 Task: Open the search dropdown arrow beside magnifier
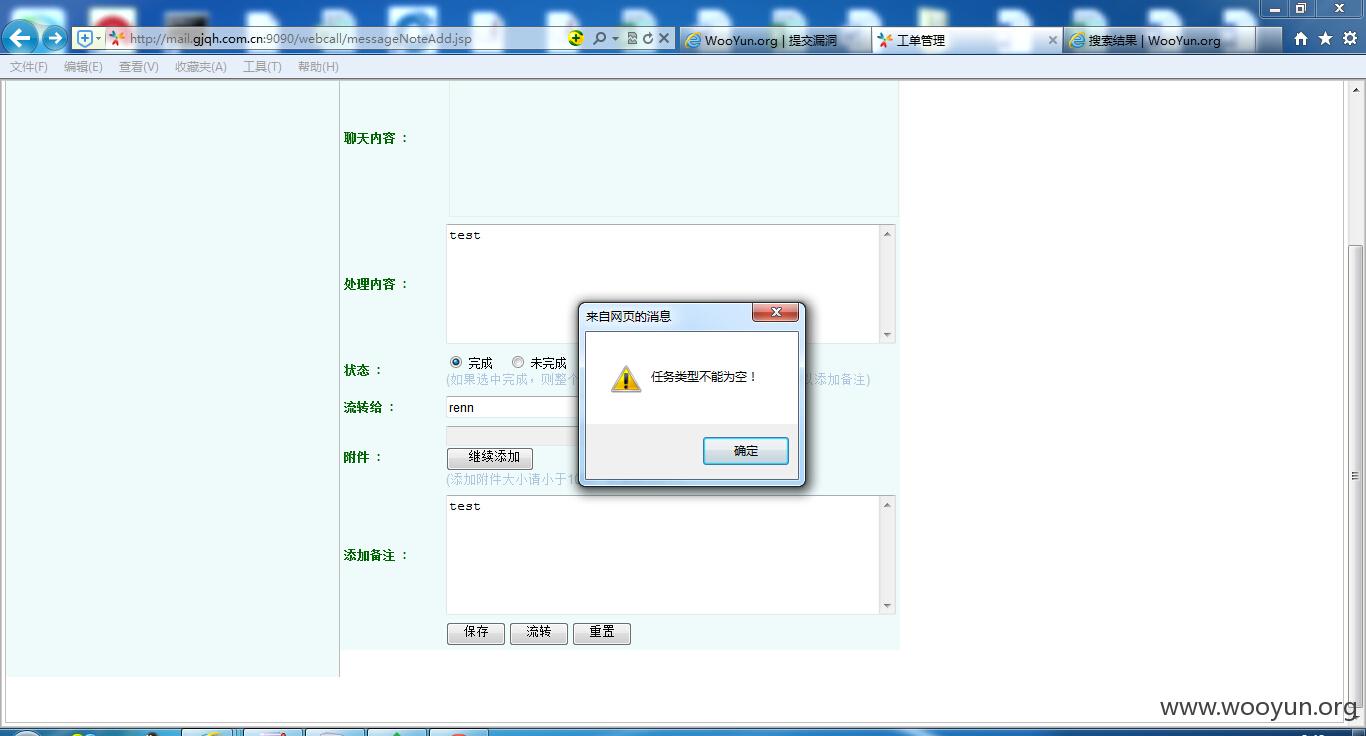615,39
